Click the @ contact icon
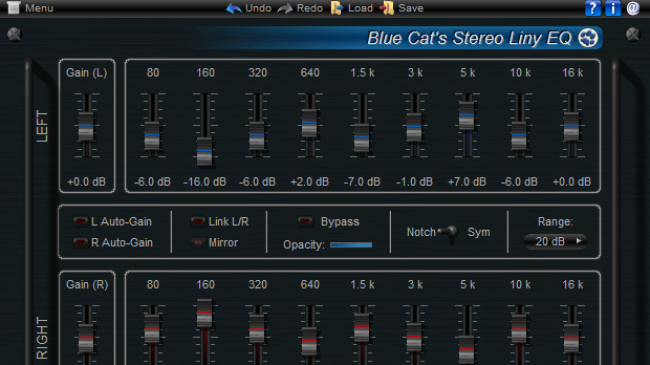The width and height of the screenshot is (650, 365). [633, 8]
